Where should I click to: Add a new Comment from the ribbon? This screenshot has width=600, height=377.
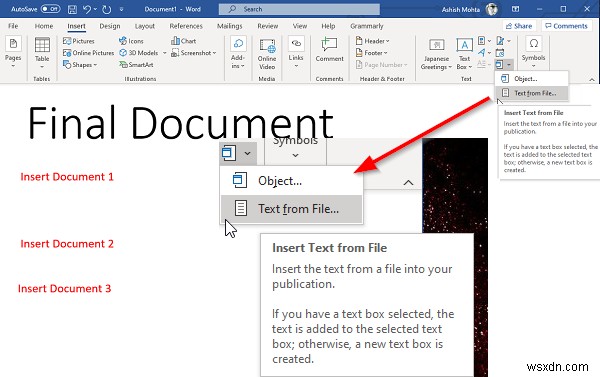coord(329,50)
